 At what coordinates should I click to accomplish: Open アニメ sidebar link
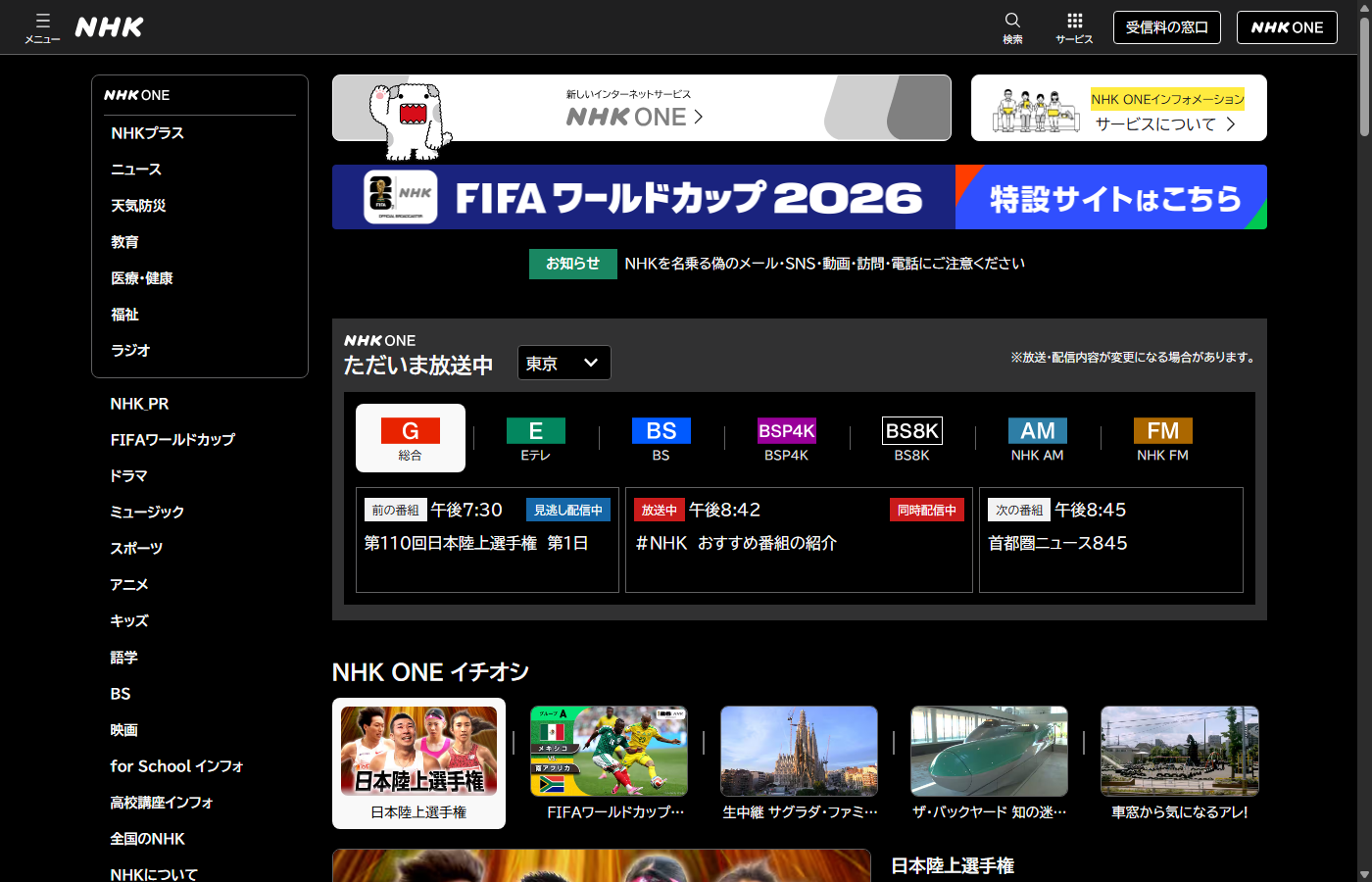pos(128,585)
